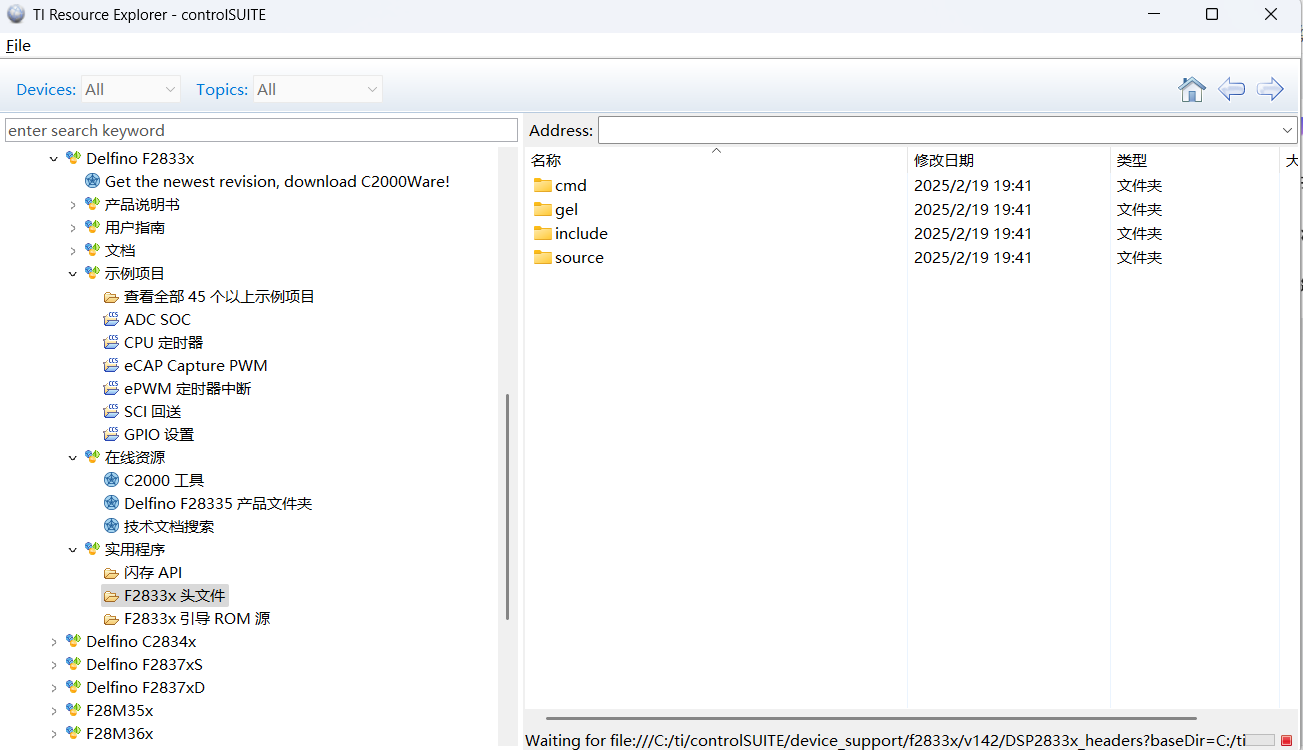
Task: Click the CCS project icon for ADC SOC
Action: tap(111, 319)
